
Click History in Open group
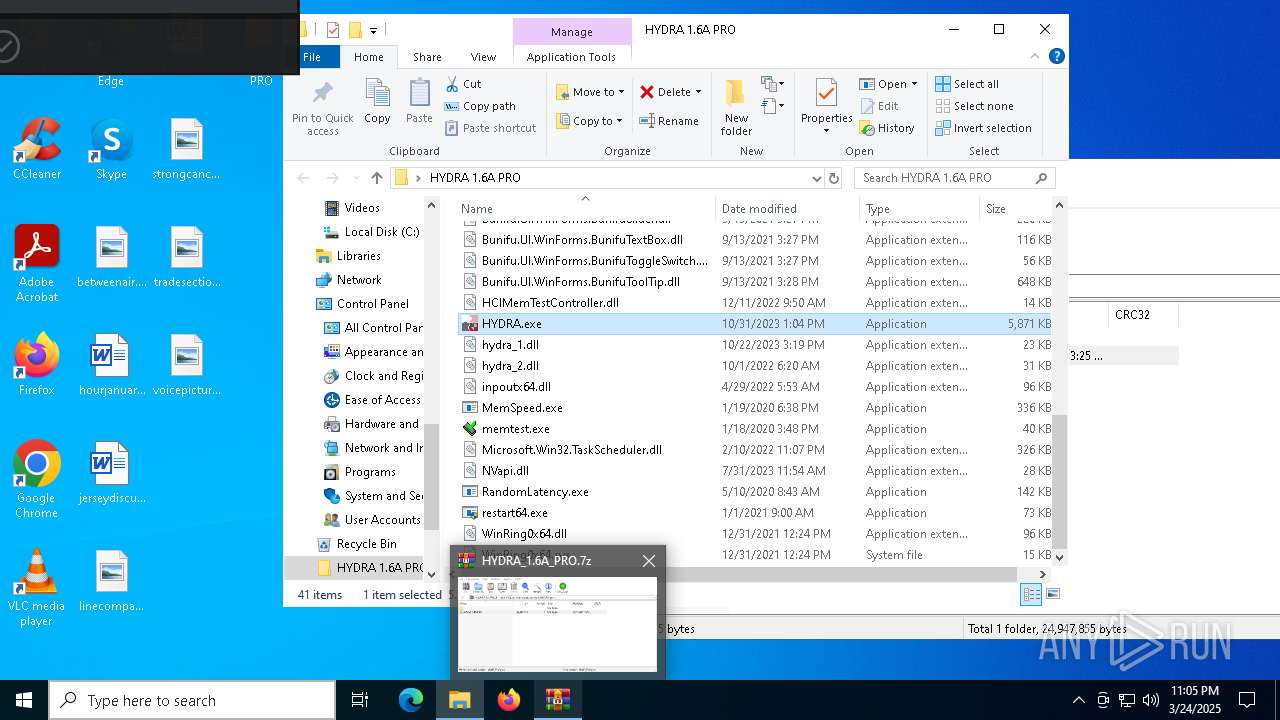(887, 128)
